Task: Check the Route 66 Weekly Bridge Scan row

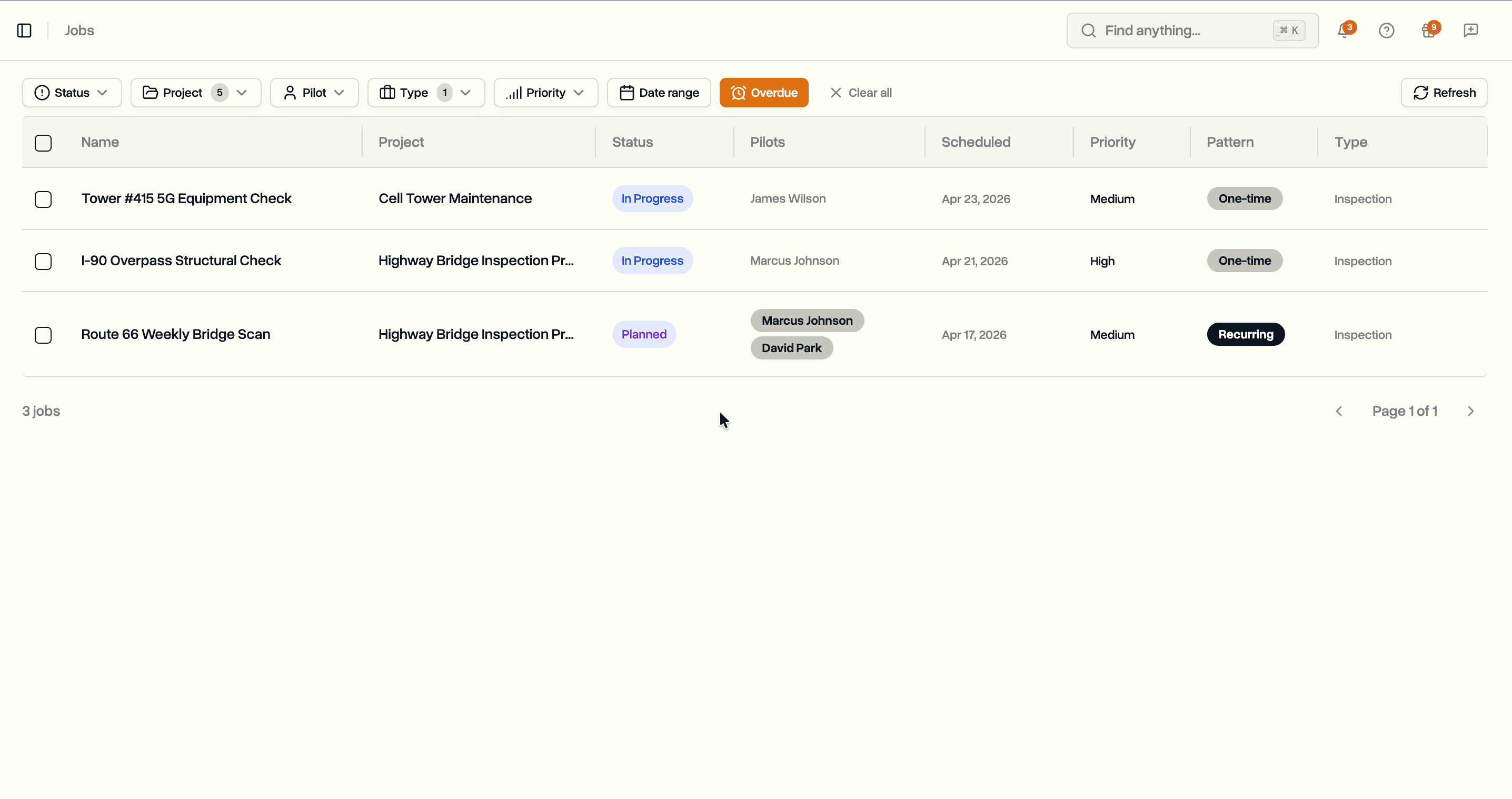Action: (x=44, y=335)
